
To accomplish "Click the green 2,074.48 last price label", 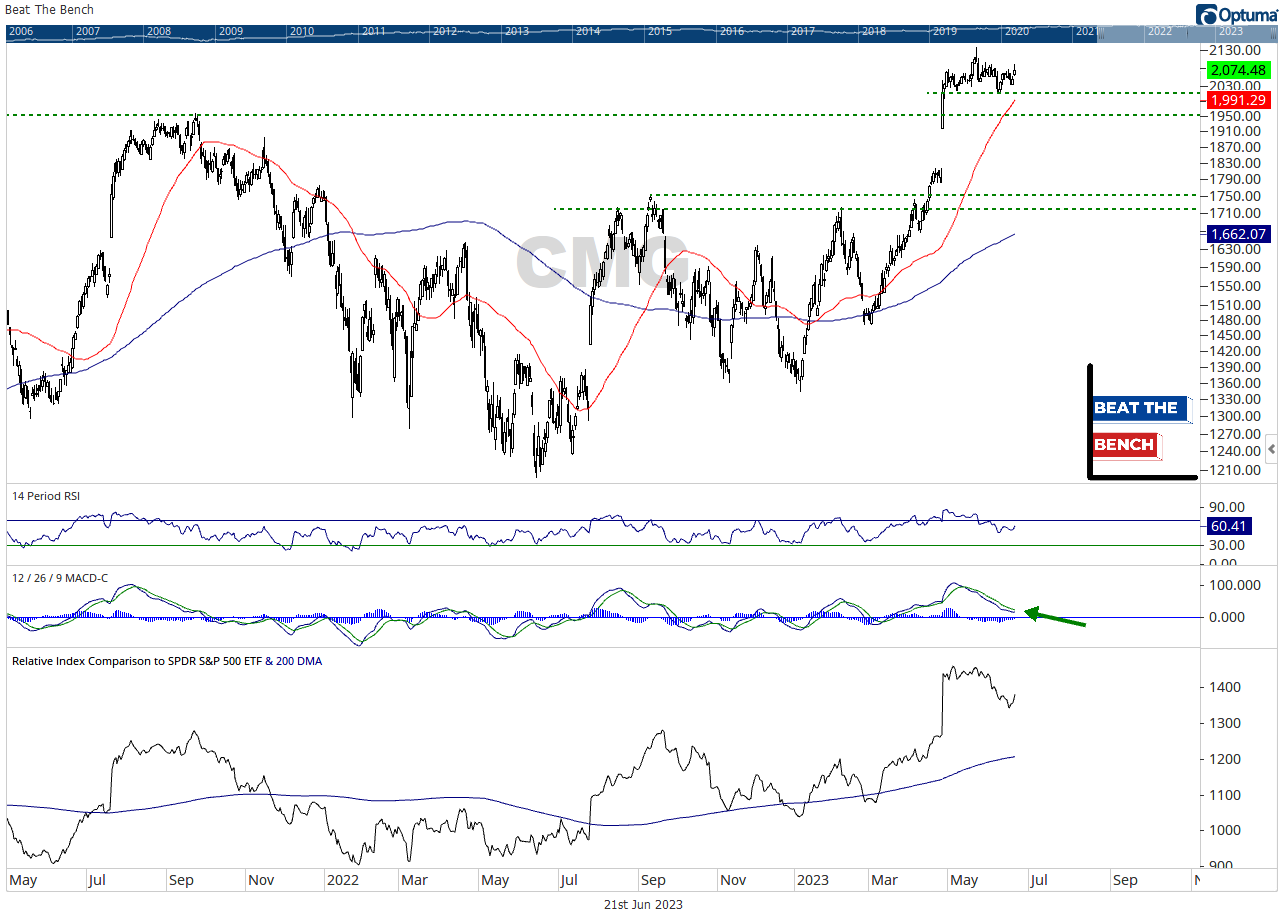I will click(1237, 71).
